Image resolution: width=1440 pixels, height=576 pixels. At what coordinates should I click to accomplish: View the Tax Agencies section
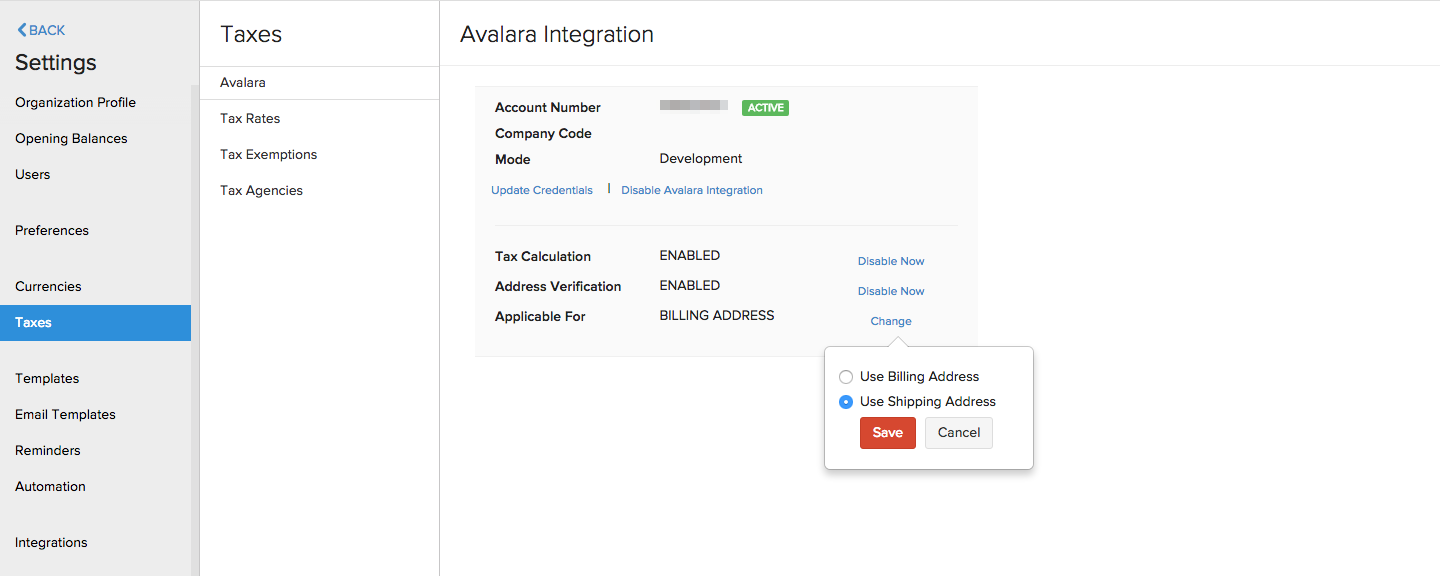(x=261, y=190)
